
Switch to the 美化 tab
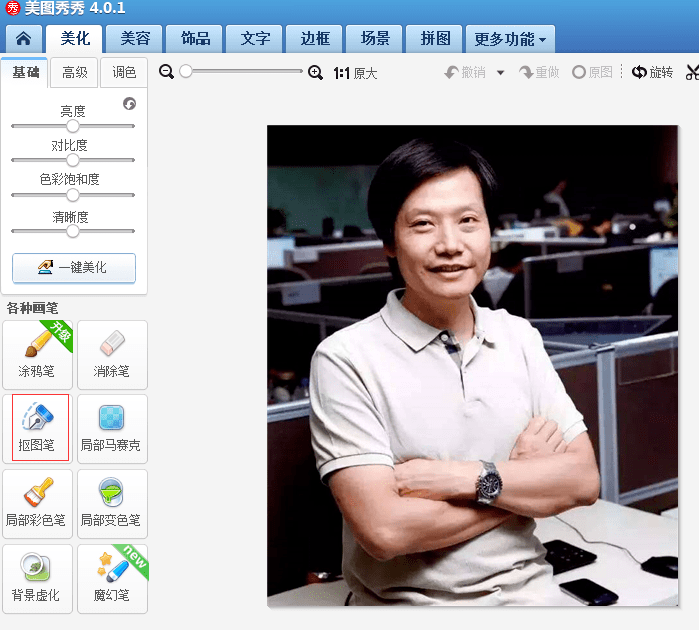(x=74, y=38)
